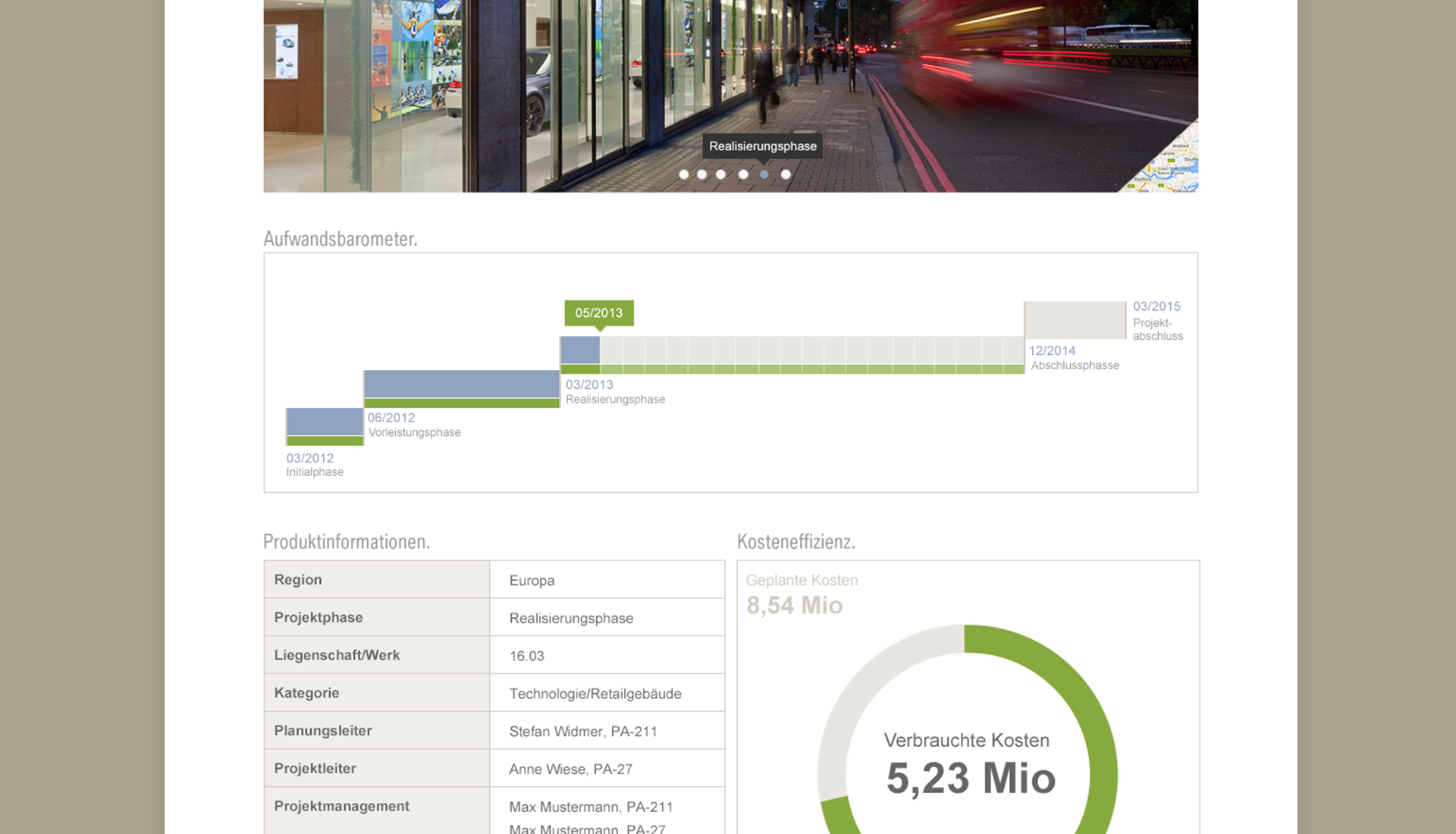
Task: Click the Abschlussphasse label
Action: (1075, 365)
